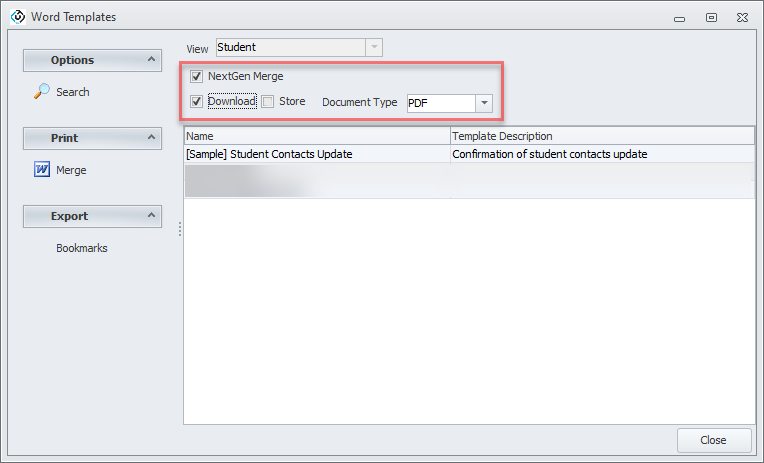Collapse the Export panel section

point(152,216)
